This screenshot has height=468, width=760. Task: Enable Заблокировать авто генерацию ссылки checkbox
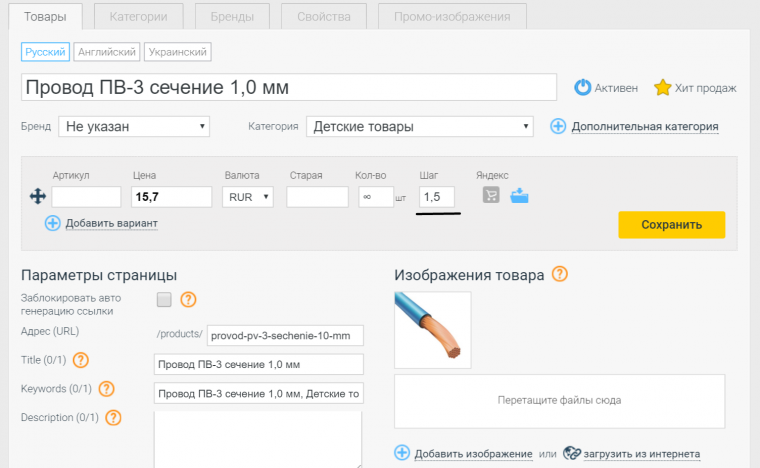point(164,299)
